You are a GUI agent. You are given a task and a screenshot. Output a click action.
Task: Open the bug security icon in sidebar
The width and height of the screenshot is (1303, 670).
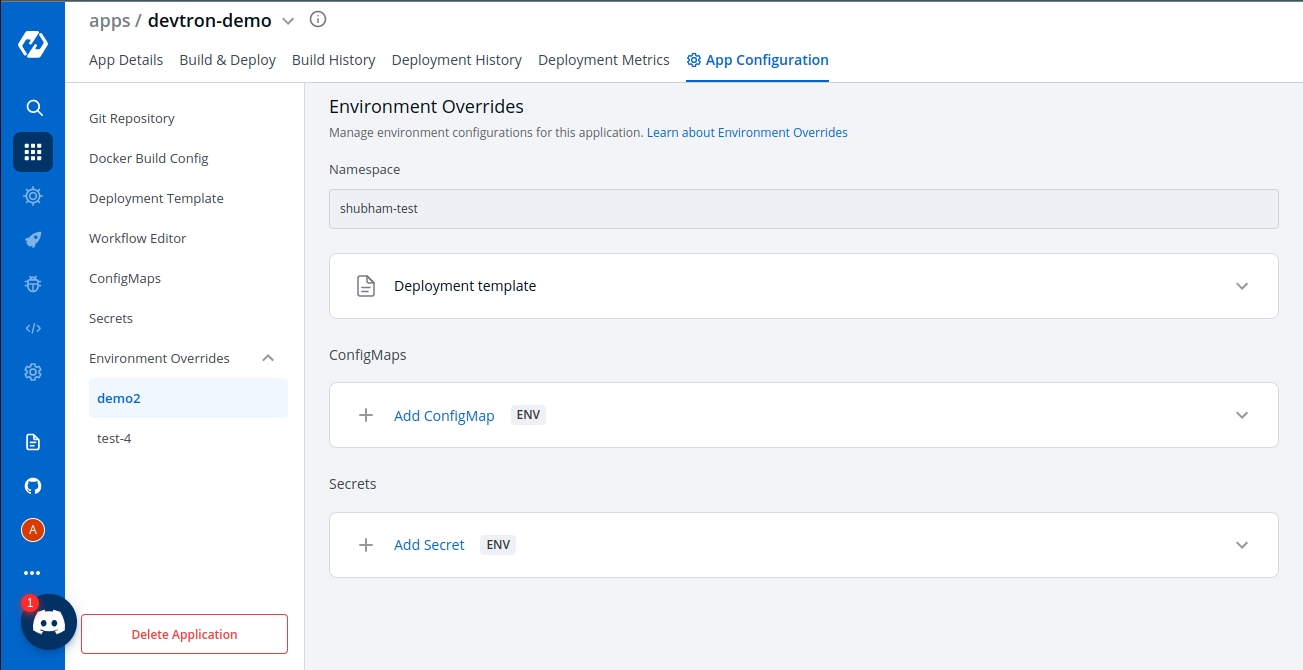[x=33, y=284]
